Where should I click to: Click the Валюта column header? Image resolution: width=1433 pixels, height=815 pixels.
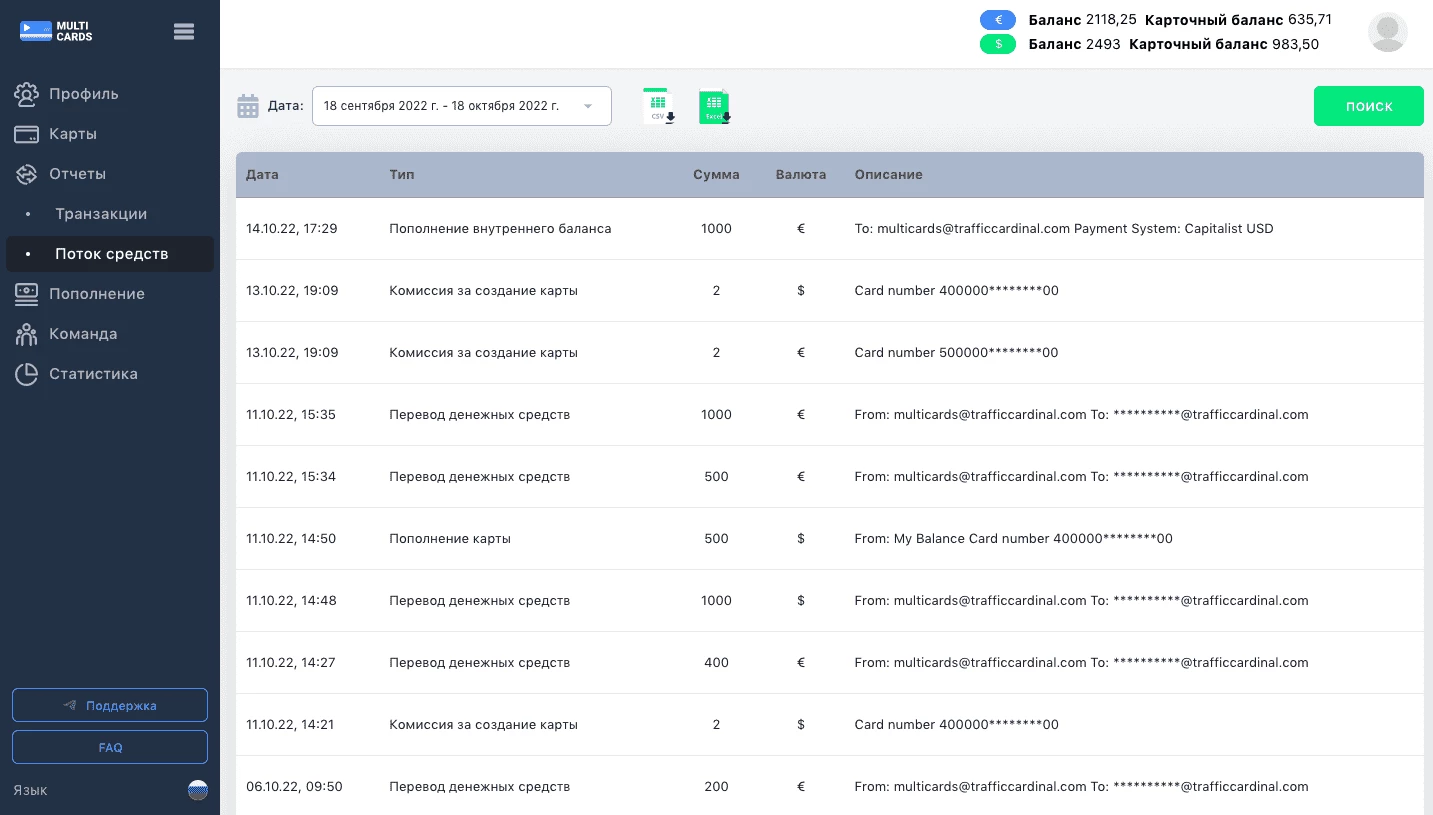pos(801,174)
